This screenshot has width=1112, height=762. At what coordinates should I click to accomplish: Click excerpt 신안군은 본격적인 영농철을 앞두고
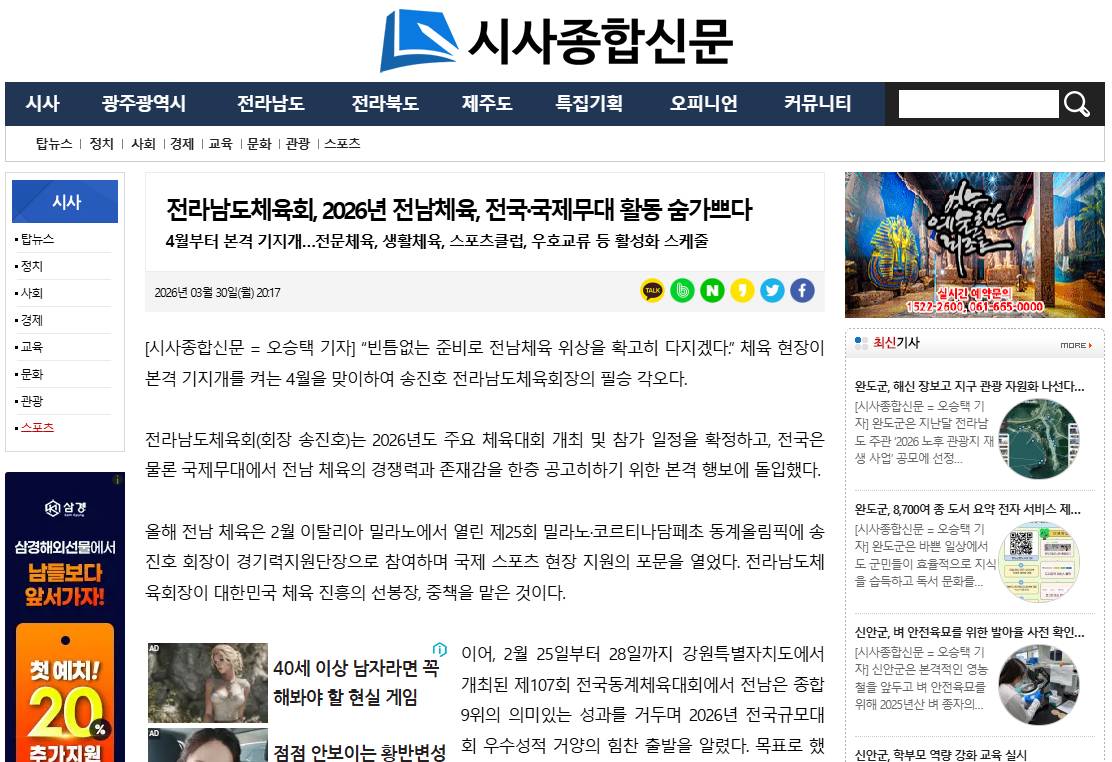[923, 678]
